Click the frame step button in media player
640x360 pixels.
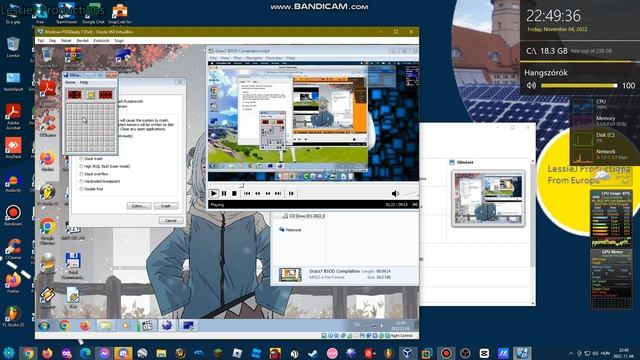click(291, 193)
